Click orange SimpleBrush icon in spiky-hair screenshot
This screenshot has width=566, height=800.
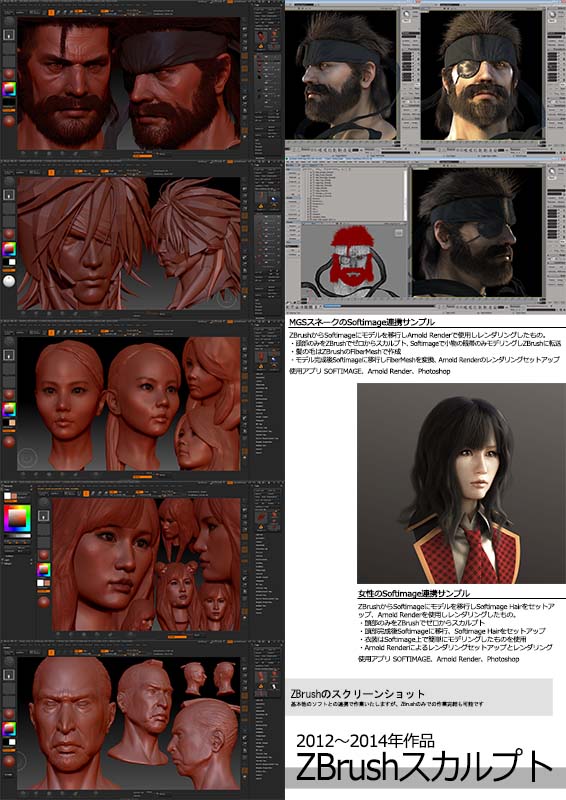(x=261, y=206)
